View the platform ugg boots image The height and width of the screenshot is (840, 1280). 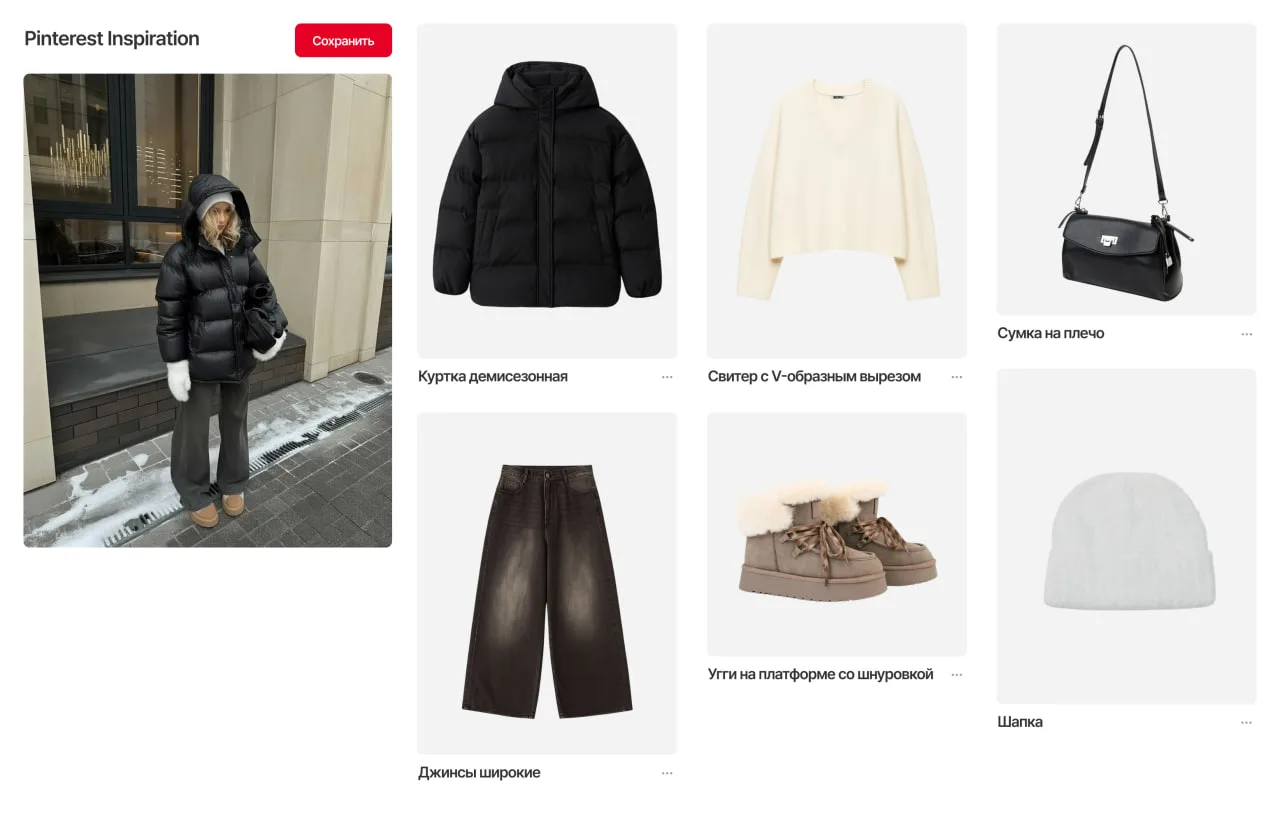click(x=837, y=534)
